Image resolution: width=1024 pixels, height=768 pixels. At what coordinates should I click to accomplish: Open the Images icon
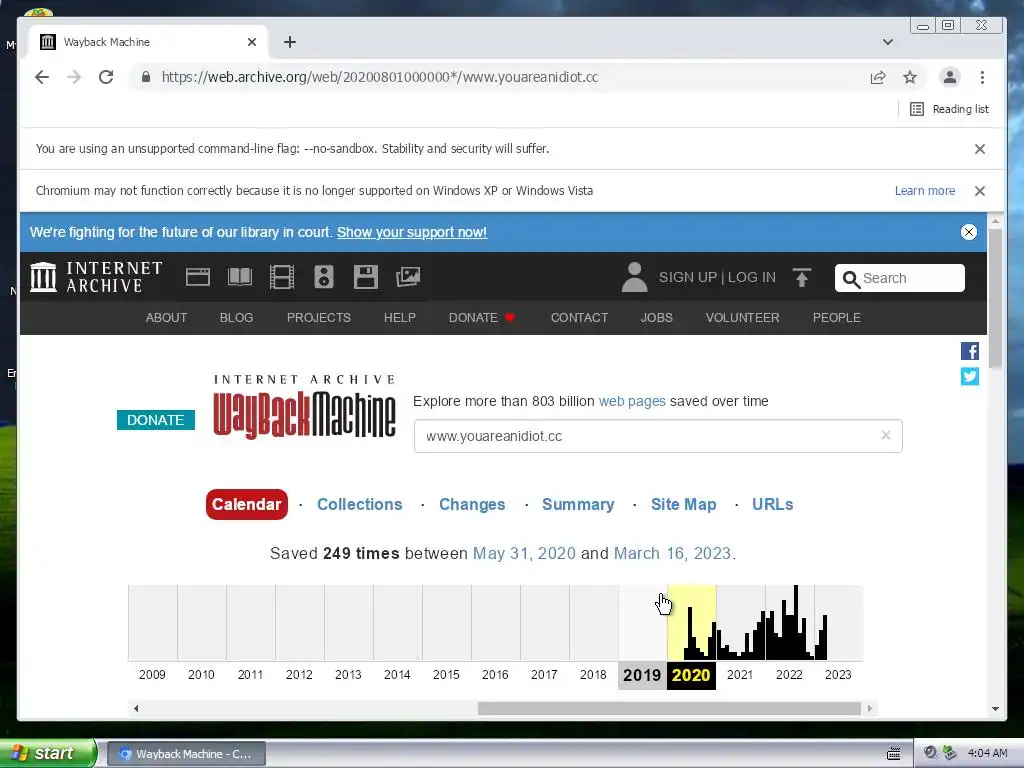[x=408, y=277]
